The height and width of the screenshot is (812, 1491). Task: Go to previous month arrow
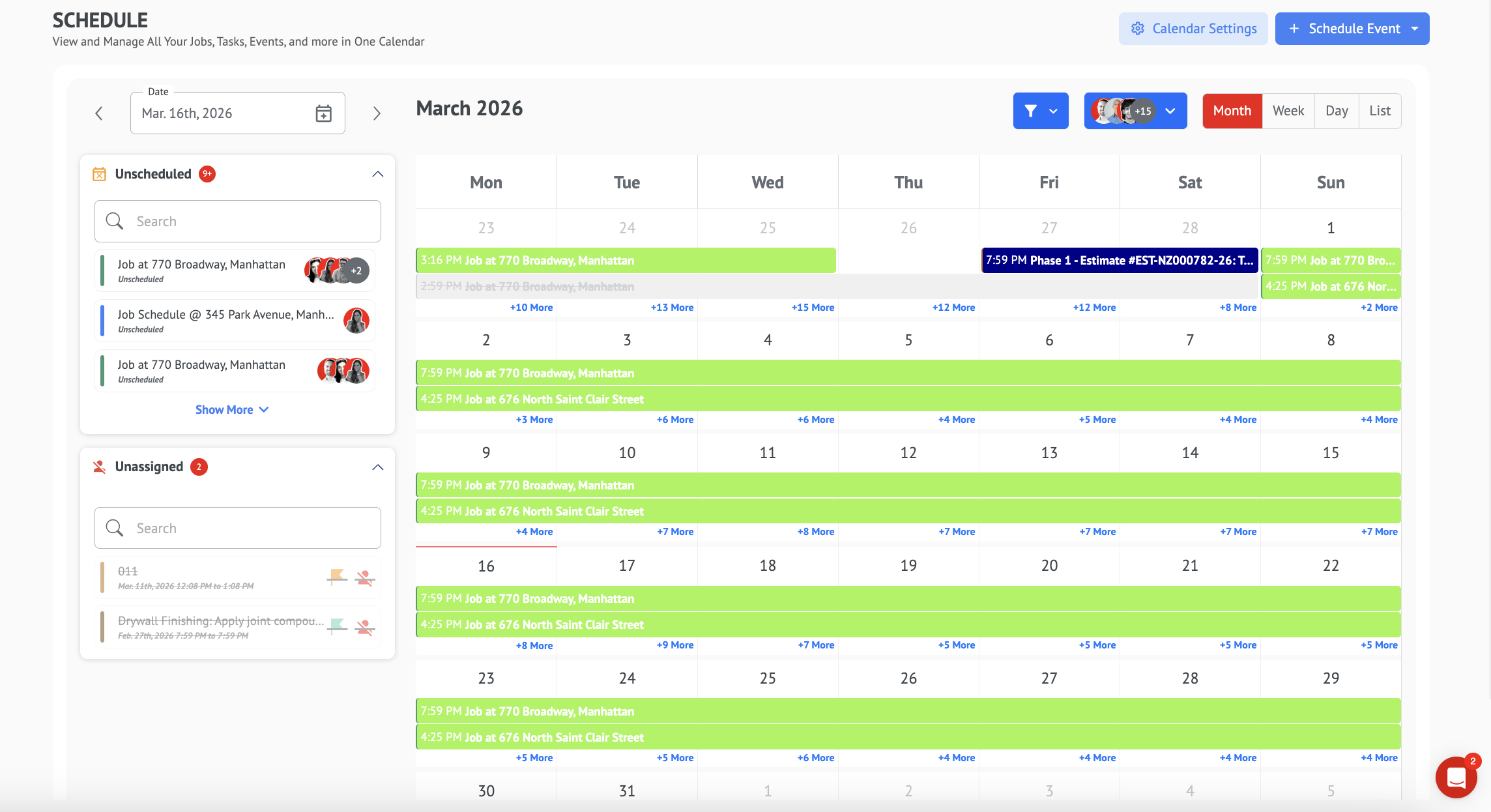click(x=99, y=113)
